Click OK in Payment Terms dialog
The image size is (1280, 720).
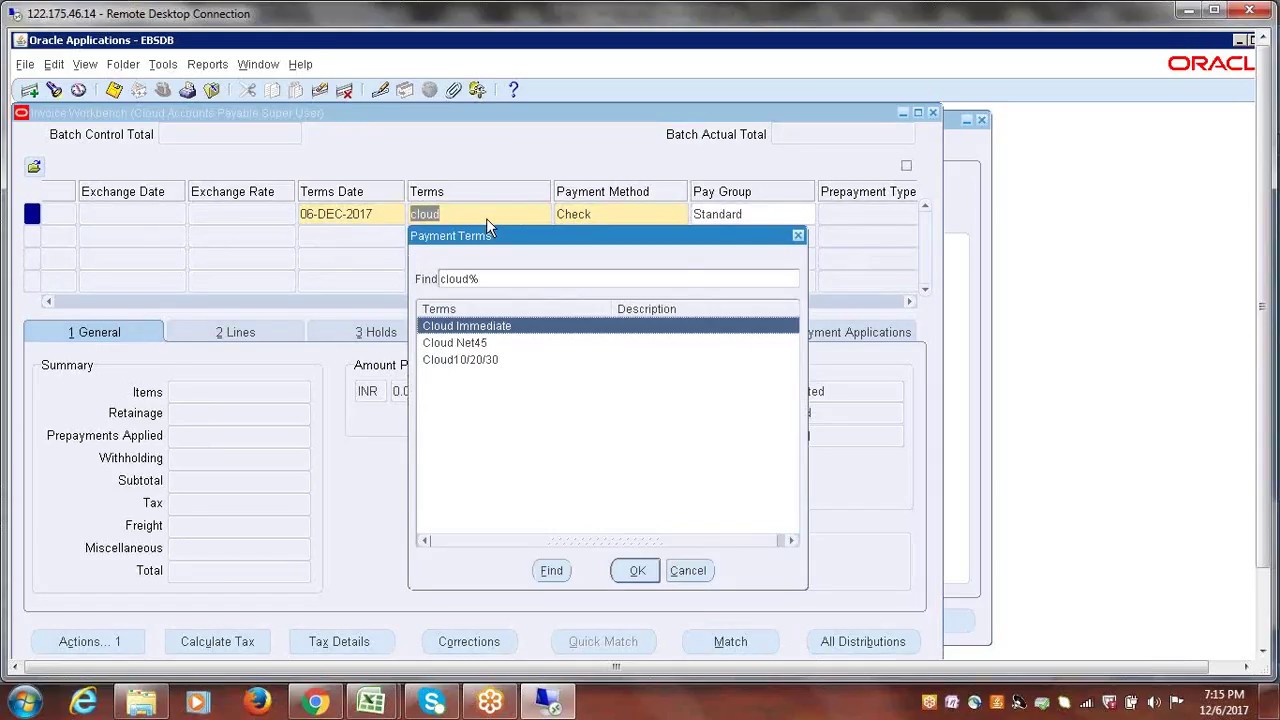pos(637,571)
